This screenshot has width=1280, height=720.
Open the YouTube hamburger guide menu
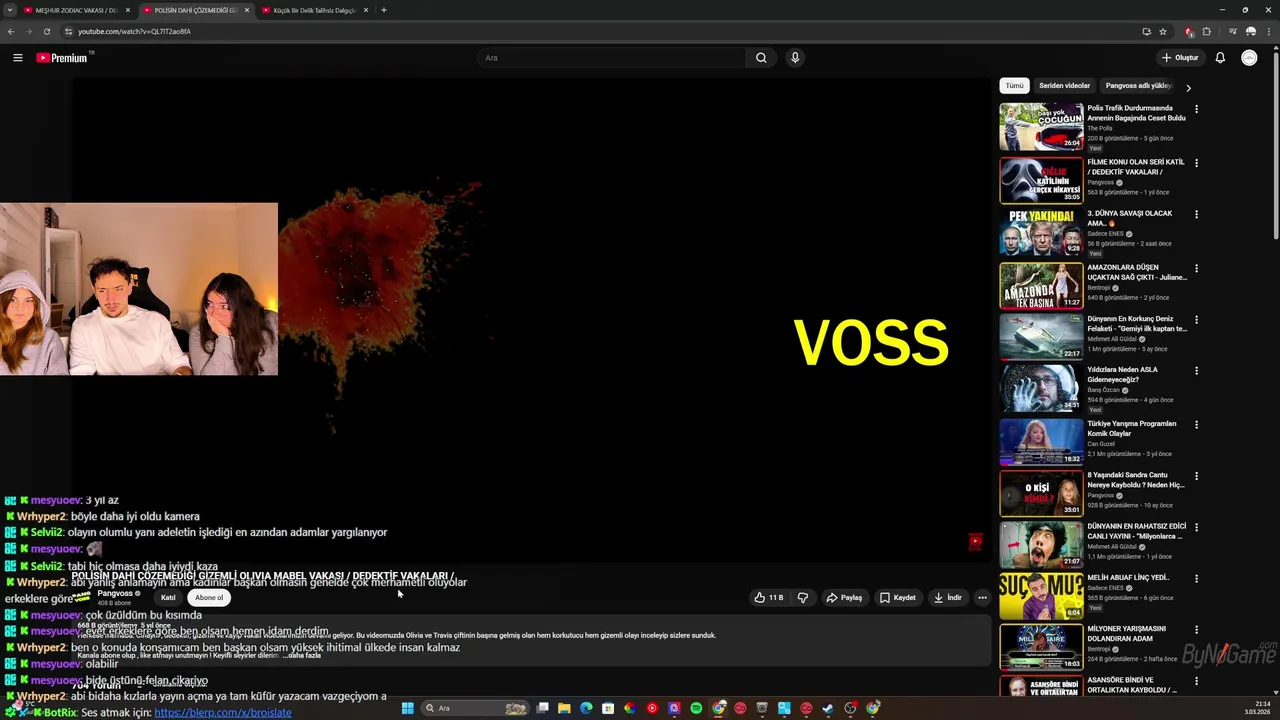point(17,58)
